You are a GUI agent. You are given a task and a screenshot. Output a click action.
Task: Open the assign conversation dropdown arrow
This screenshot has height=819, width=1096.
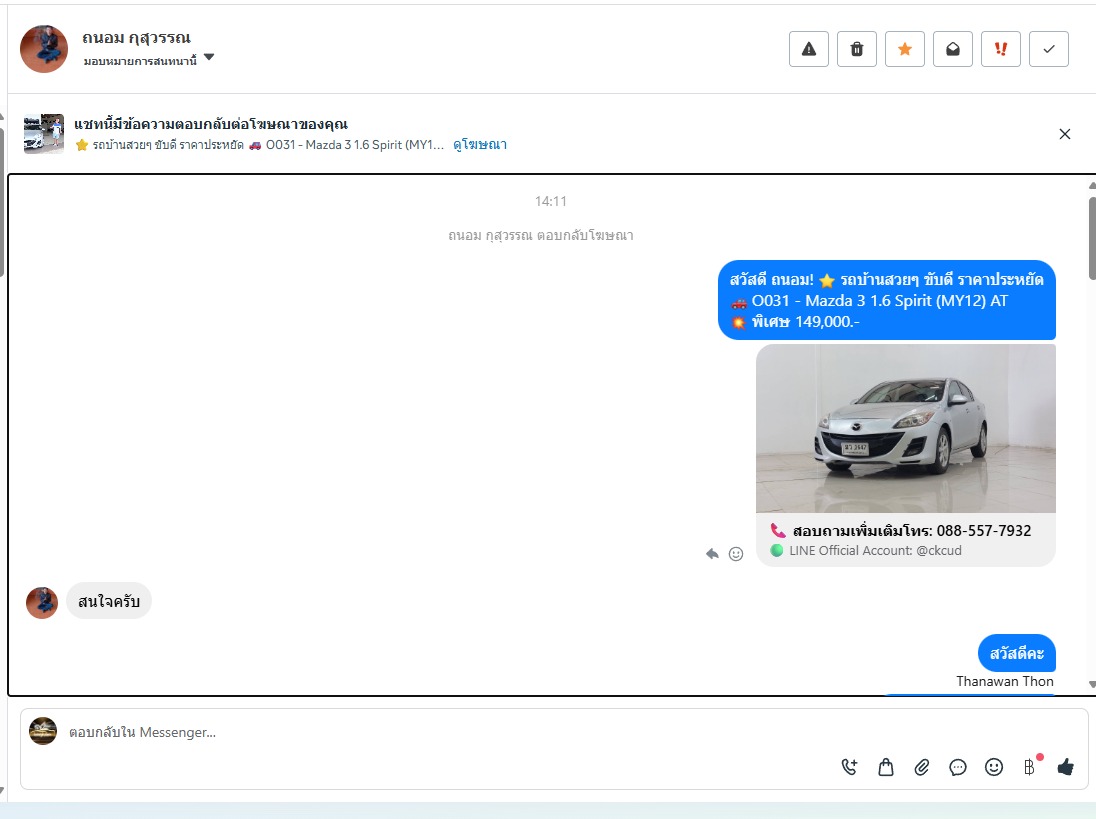coord(209,57)
